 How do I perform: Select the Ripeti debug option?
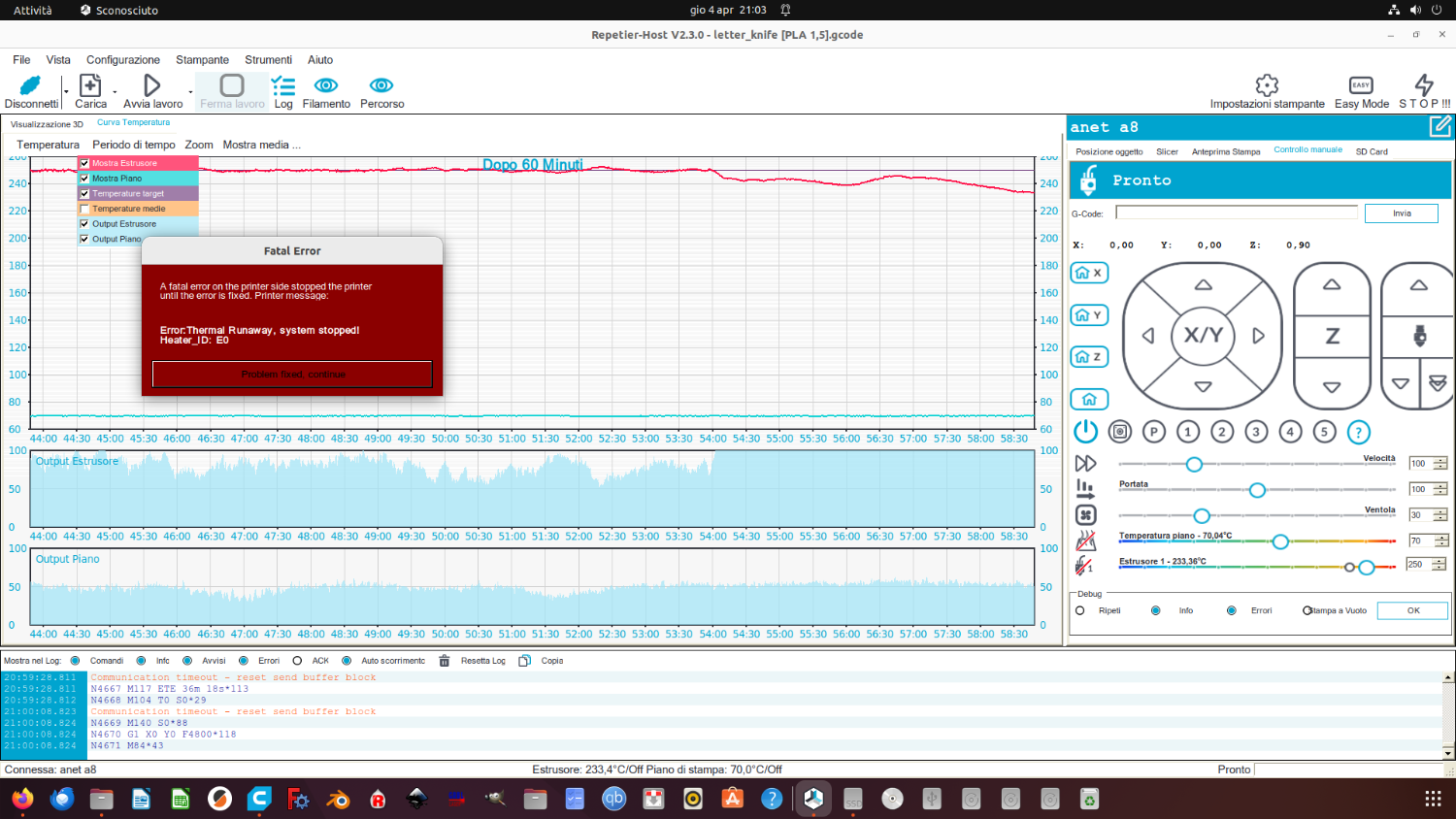1080,610
